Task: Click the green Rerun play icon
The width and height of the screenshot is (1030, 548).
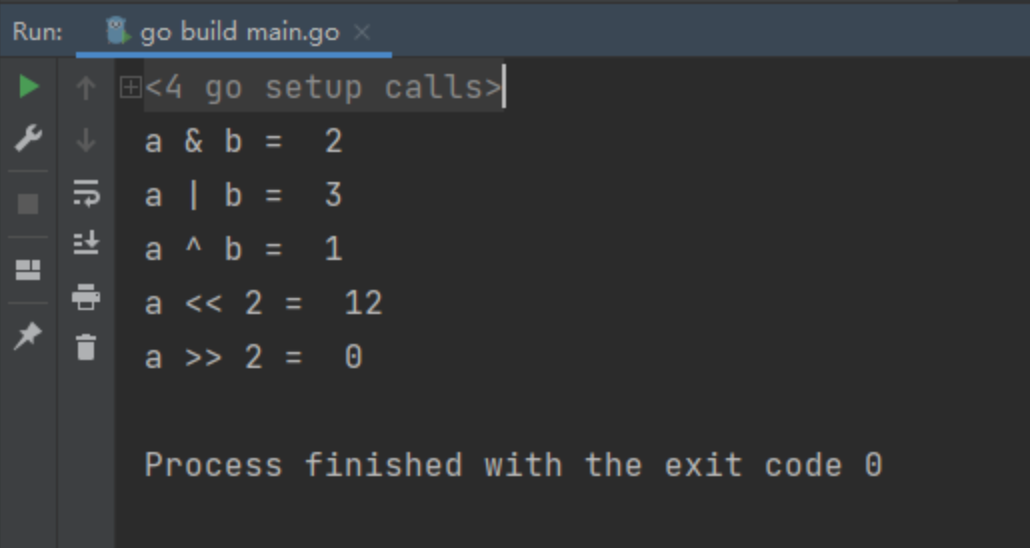Action: [x=28, y=86]
